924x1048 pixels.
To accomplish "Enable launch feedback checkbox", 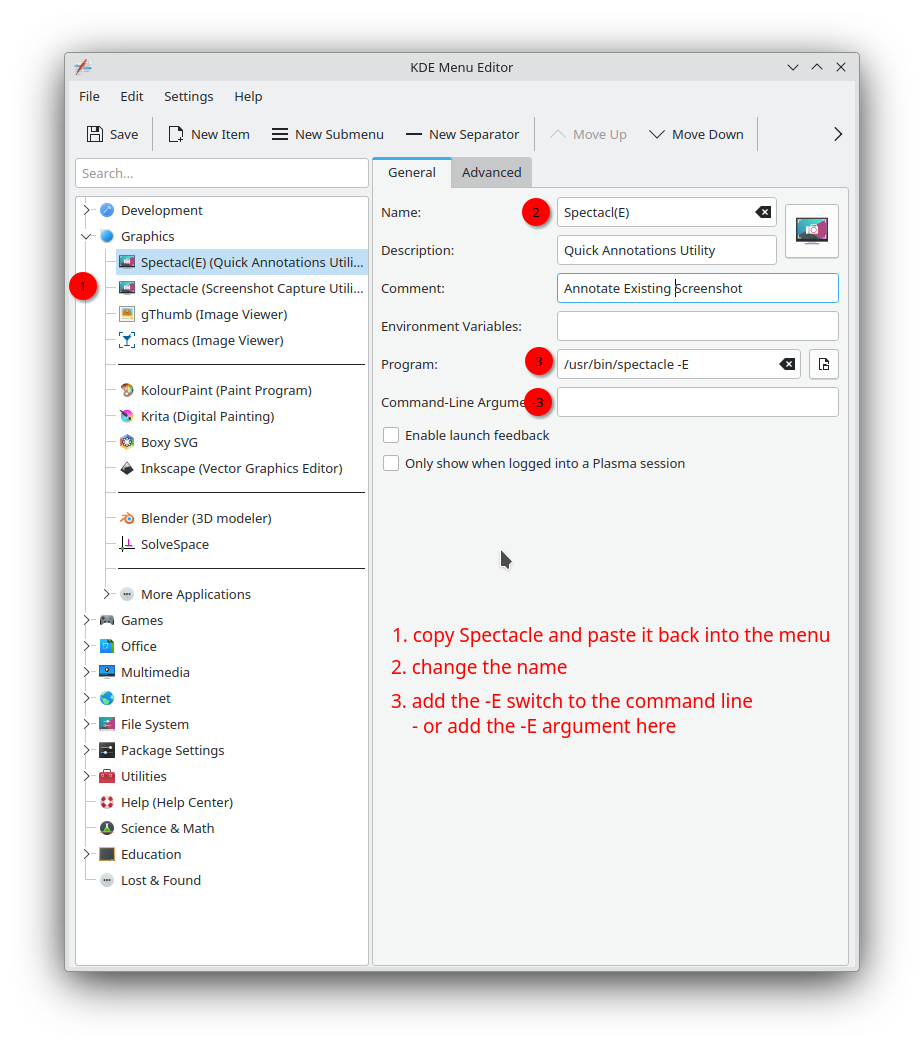I will (x=391, y=435).
